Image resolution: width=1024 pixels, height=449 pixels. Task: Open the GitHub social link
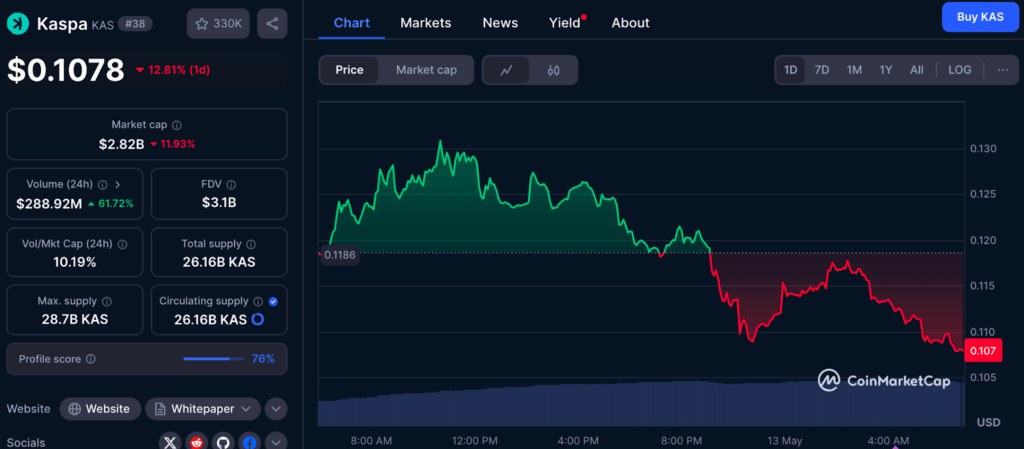223,442
